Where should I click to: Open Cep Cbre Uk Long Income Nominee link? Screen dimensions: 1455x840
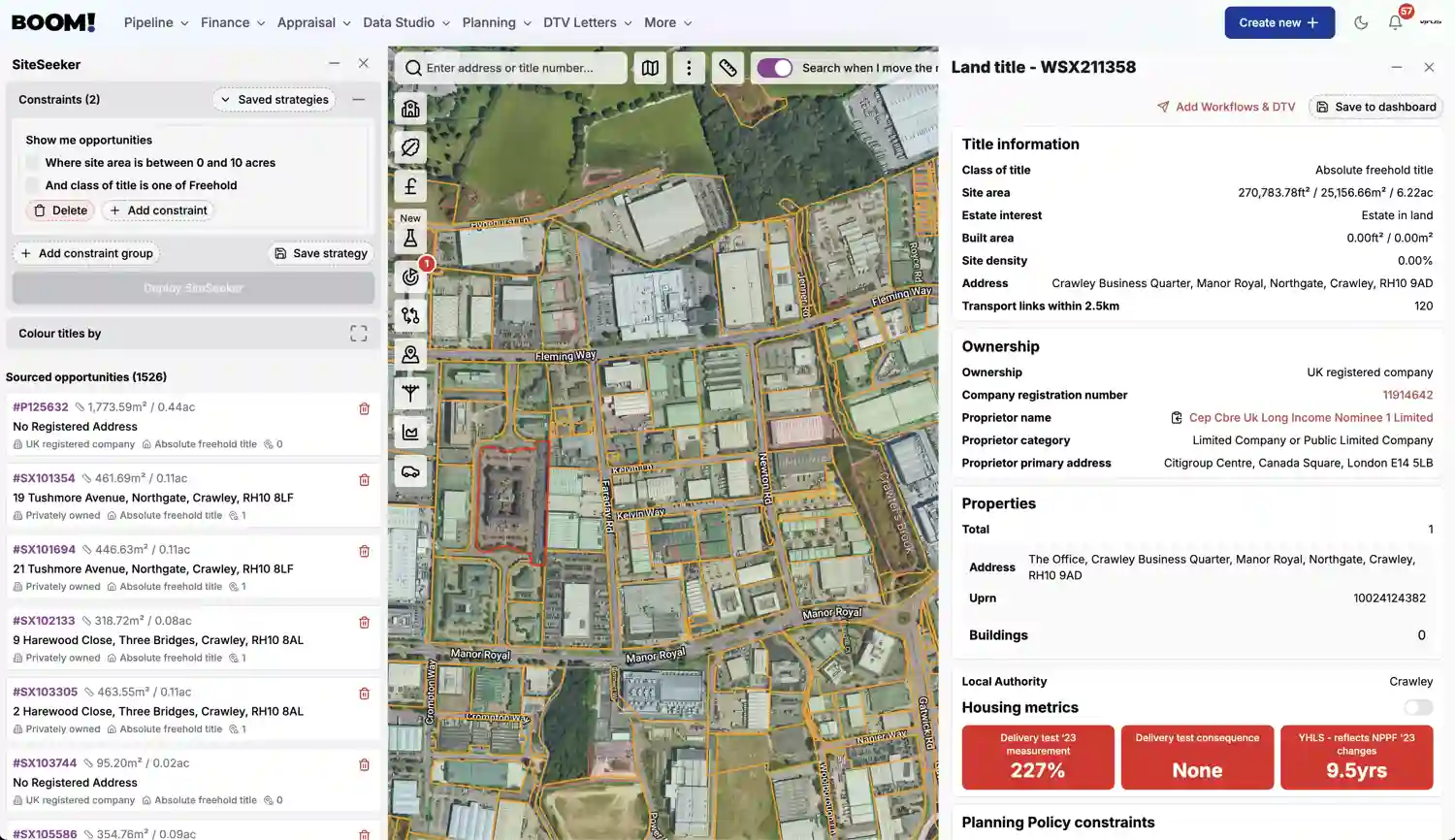tap(1310, 418)
